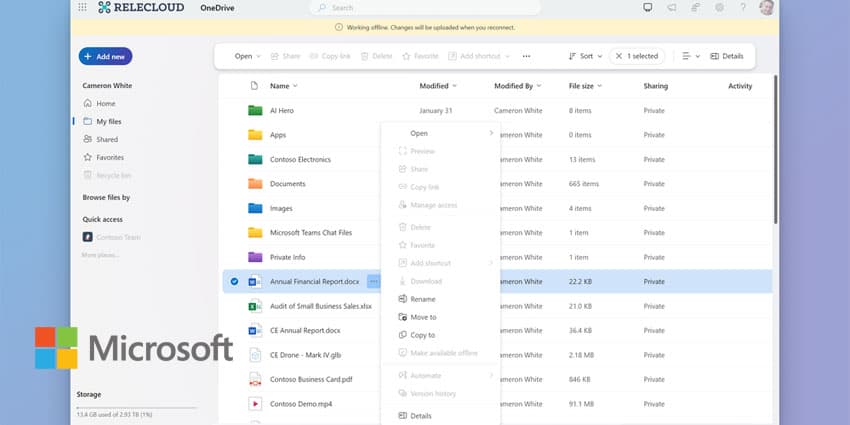Screen dimensions: 850x425
Task: Click the PDF icon for Contoso Business Card
Action: pos(255,379)
